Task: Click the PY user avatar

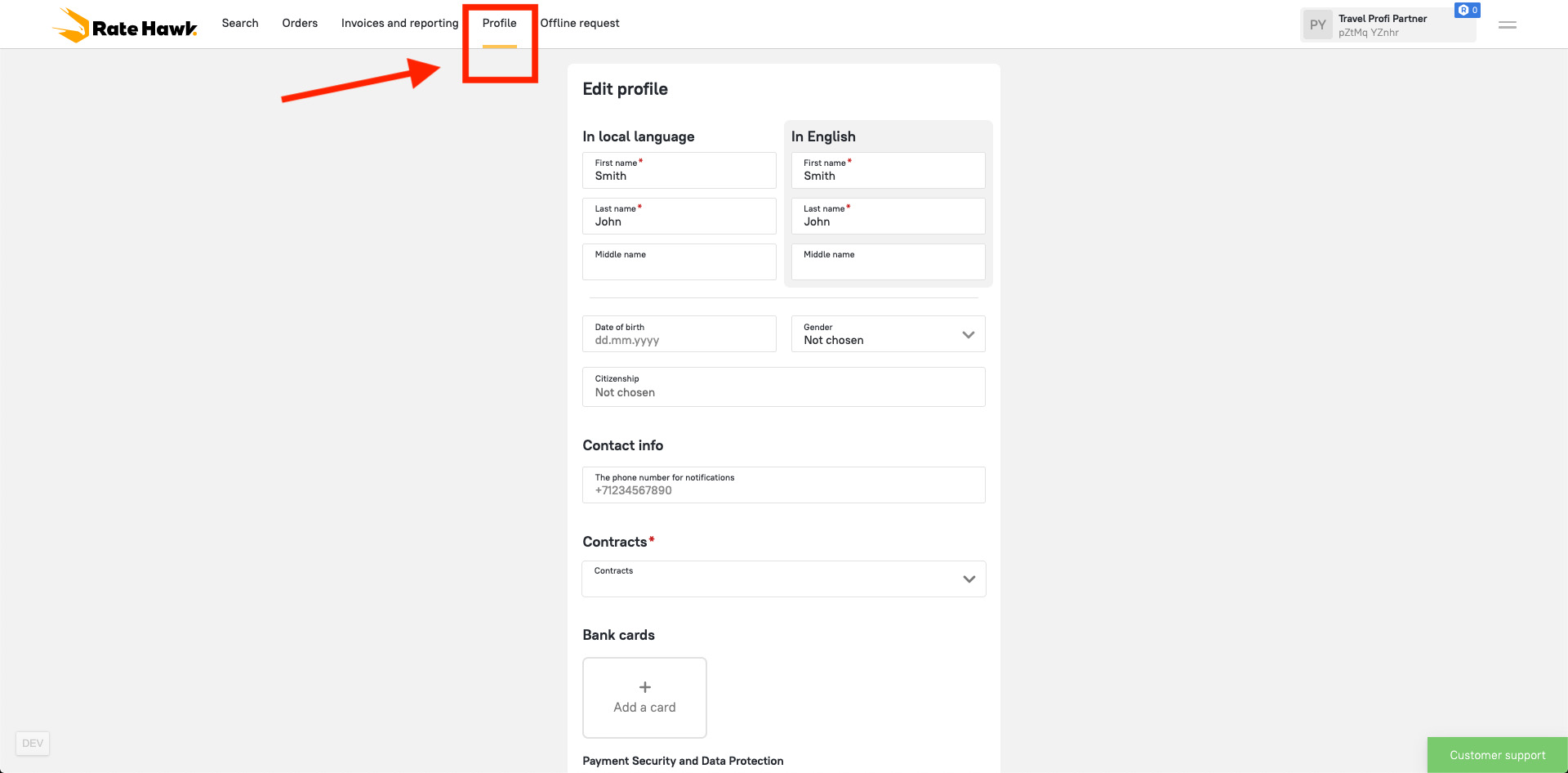Action: pyautogui.click(x=1317, y=25)
